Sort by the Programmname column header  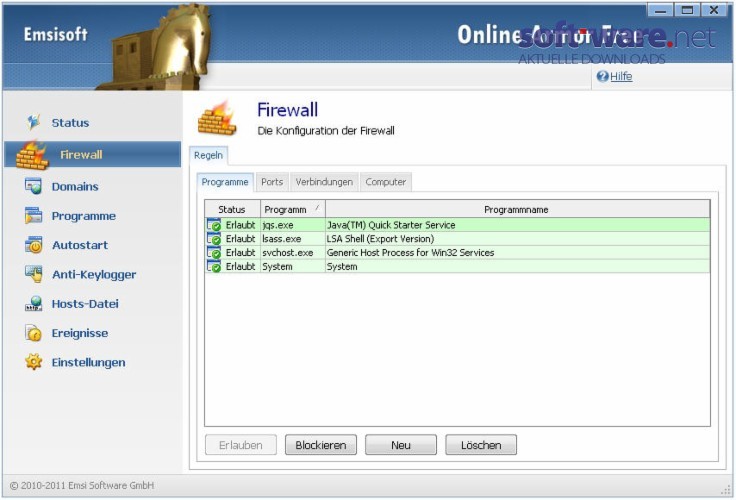pyautogui.click(x=517, y=209)
